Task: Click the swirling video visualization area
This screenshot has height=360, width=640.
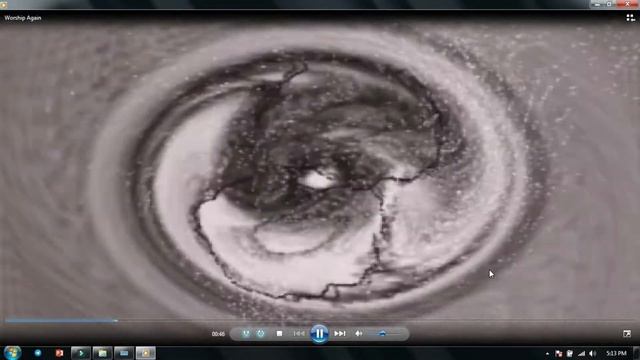Action: point(320,171)
